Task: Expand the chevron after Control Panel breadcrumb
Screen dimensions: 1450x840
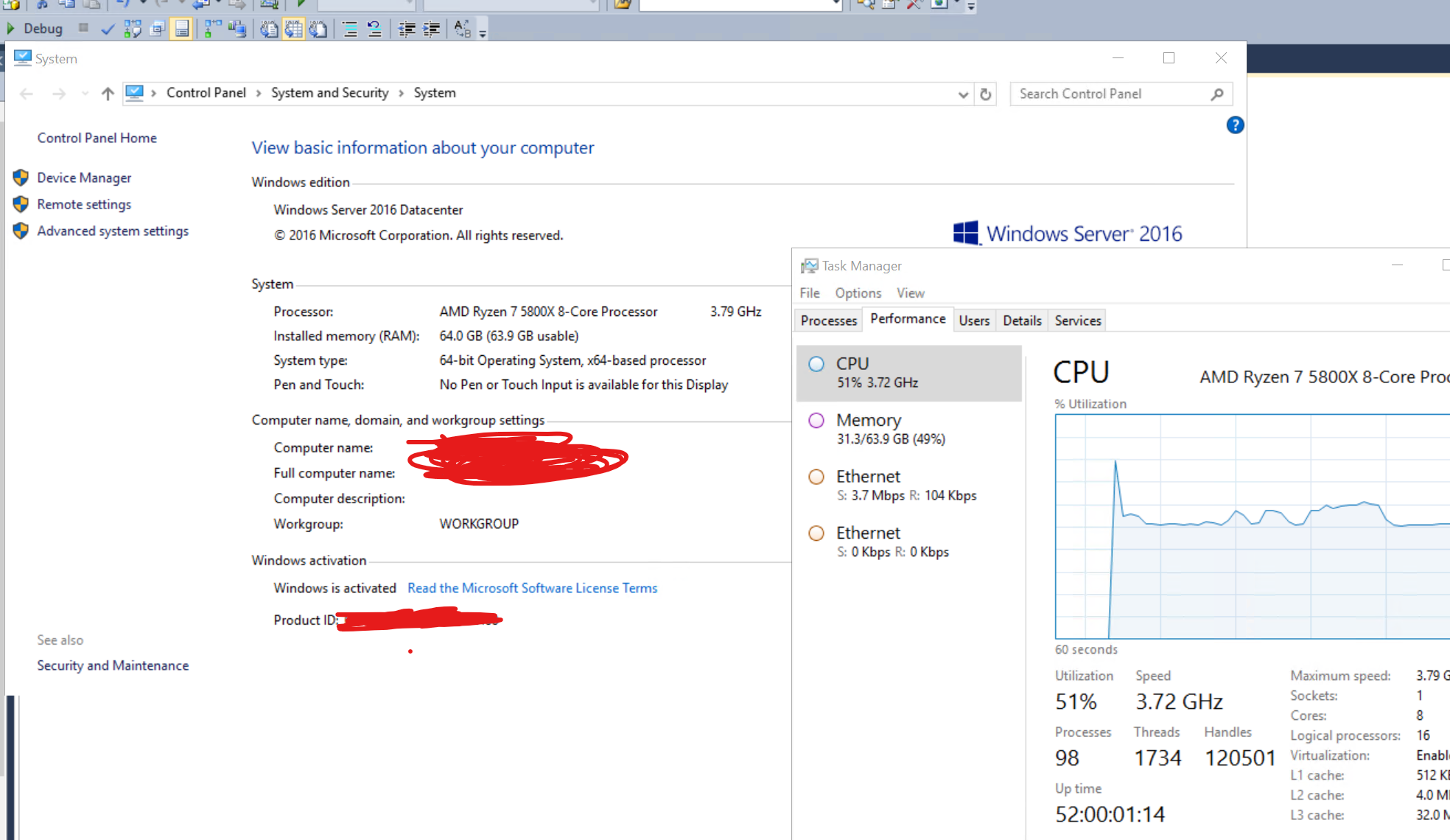Action: (259, 94)
